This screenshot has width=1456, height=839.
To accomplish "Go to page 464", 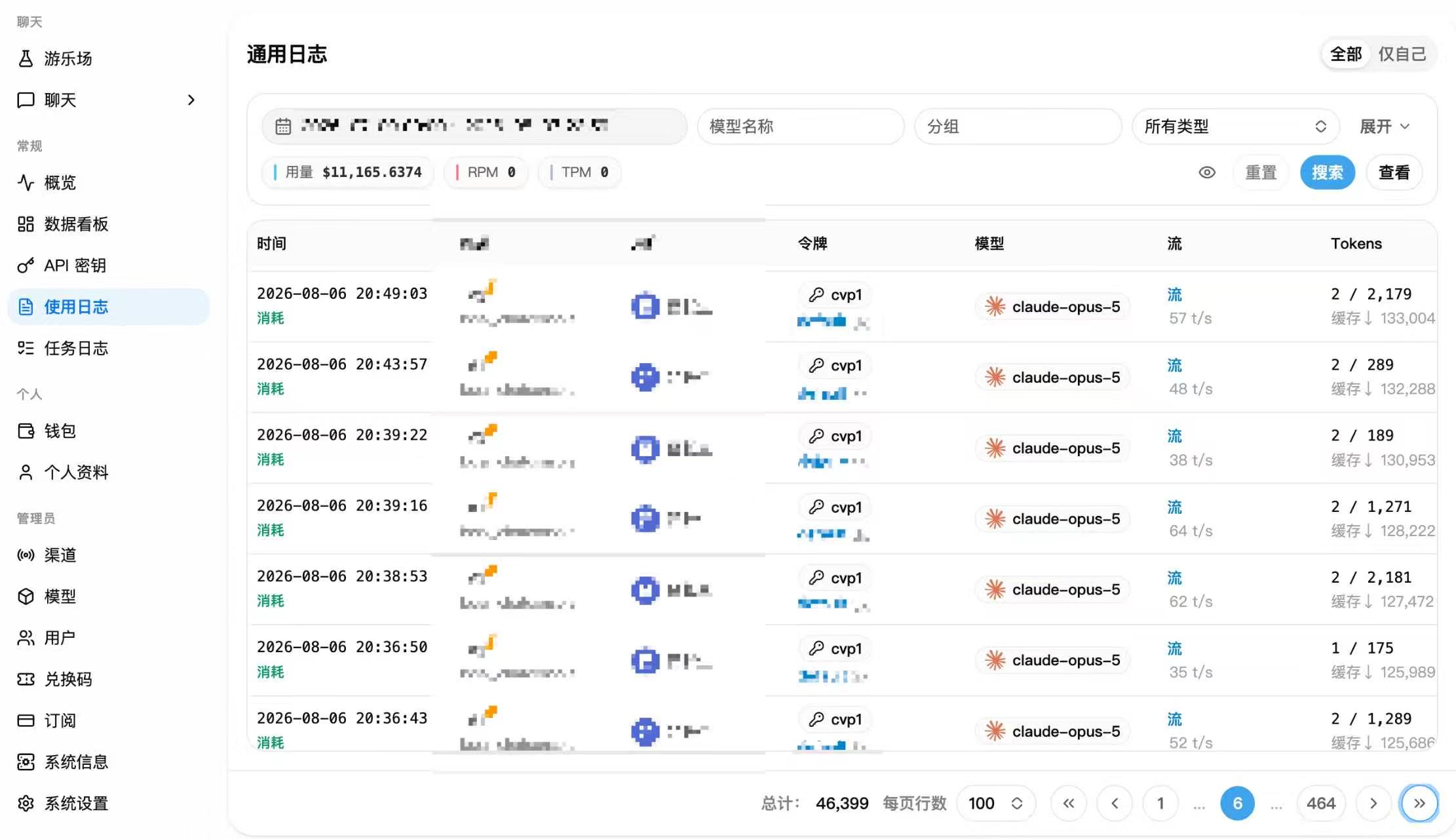I will [1321, 803].
